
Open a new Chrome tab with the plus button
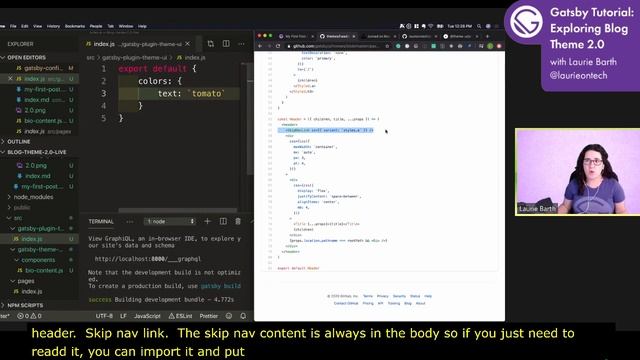[x=487, y=36]
